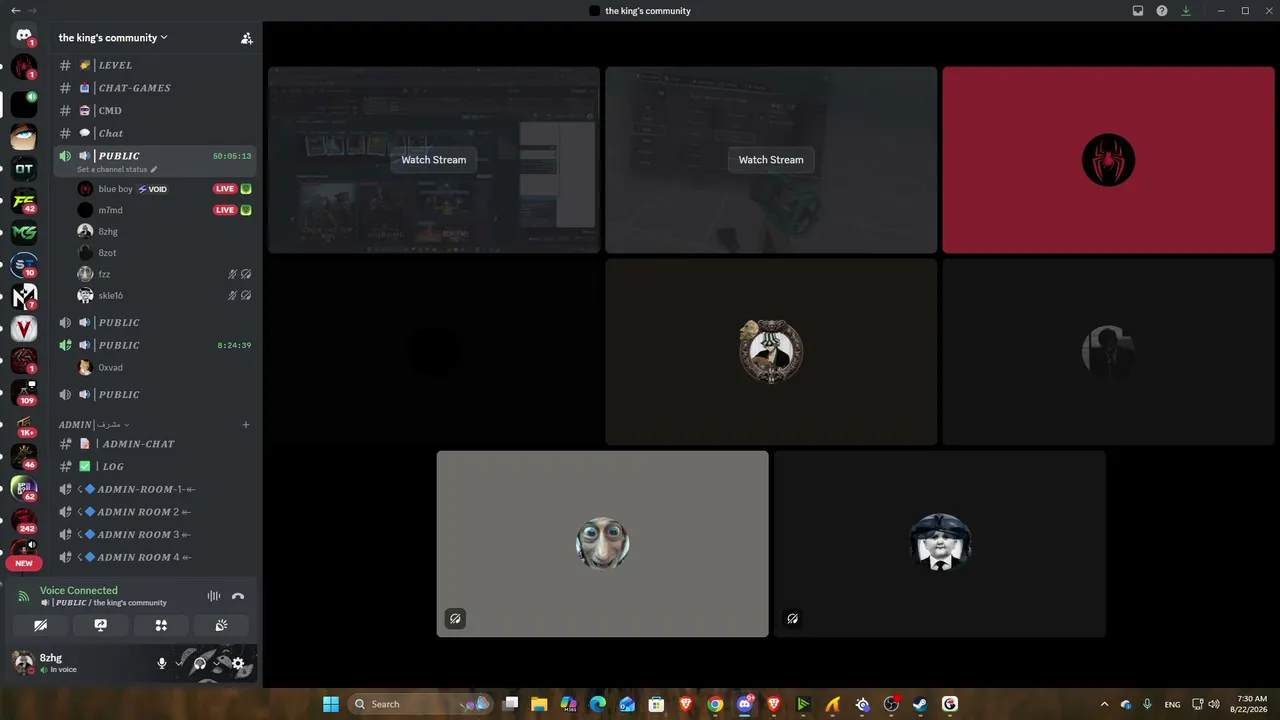Open the CMD text channel

(155, 111)
